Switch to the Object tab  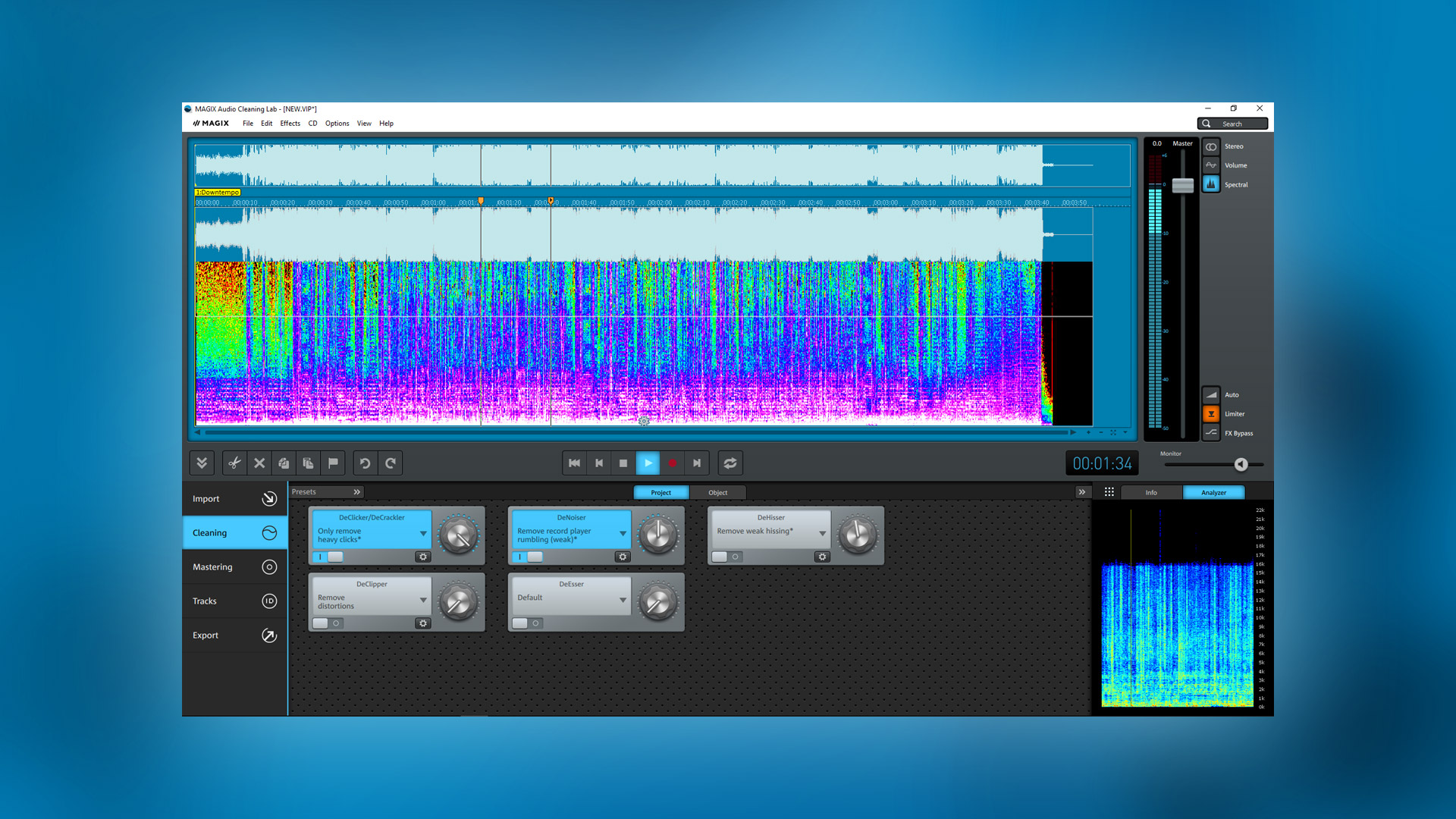717,493
